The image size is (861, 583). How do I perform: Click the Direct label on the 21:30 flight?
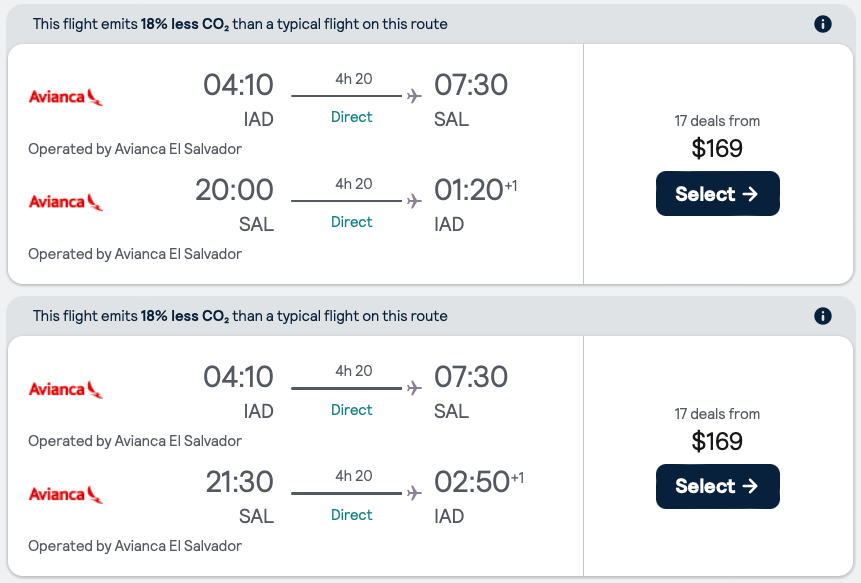[x=351, y=515]
